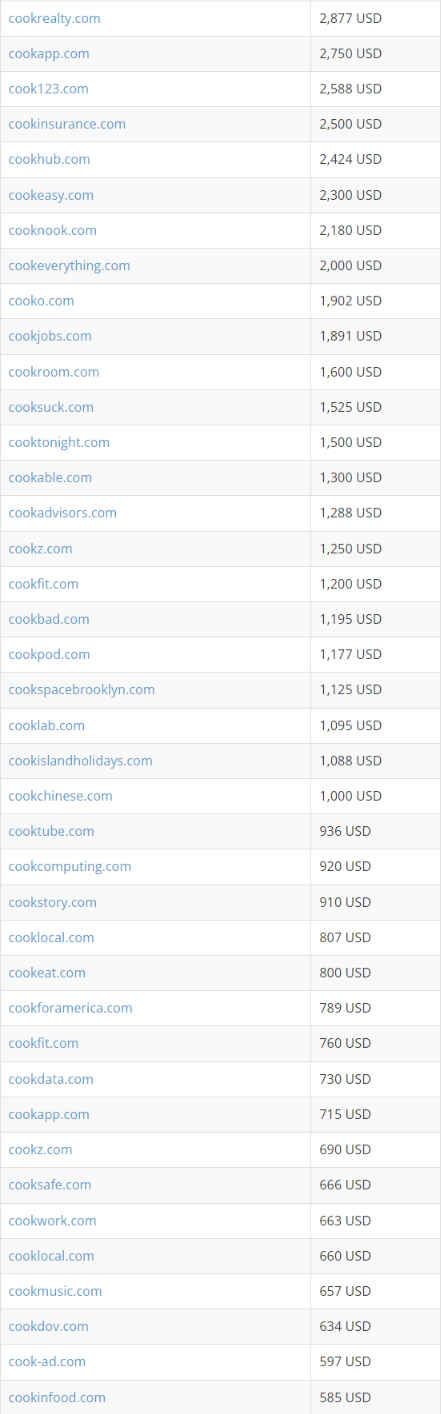
Task: Select the cookhub.com link
Action: 49,159
